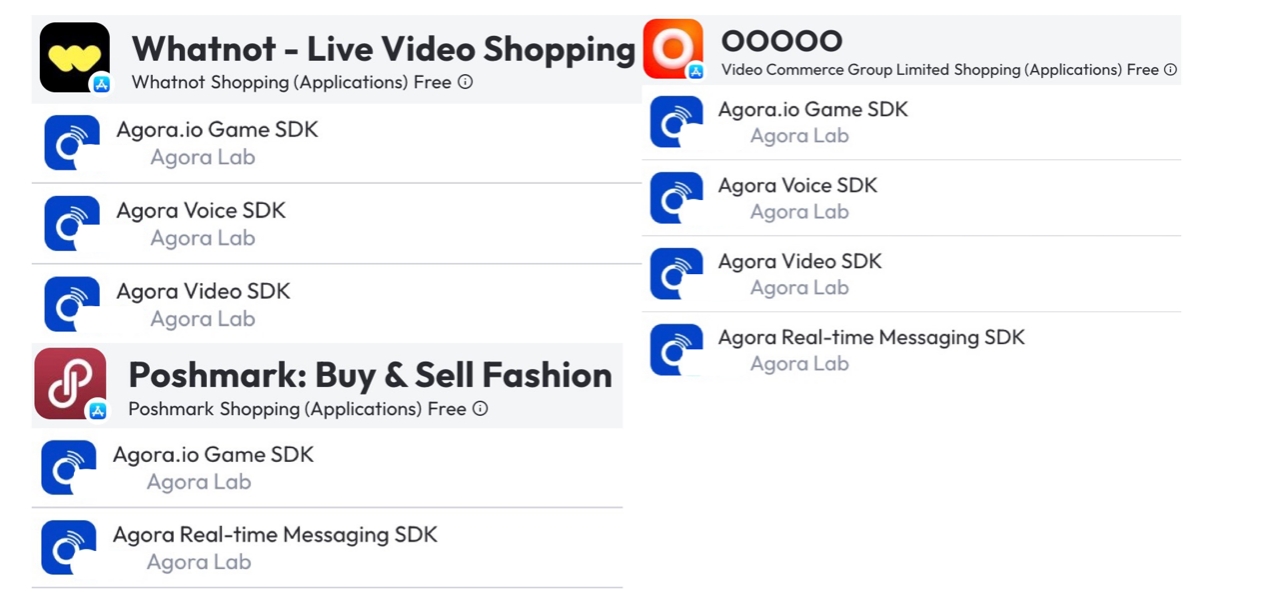This screenshot has height=593, width=1269.
Task: Select Real-time Messaging SDK icon under OOOOO
Action: 676,349
